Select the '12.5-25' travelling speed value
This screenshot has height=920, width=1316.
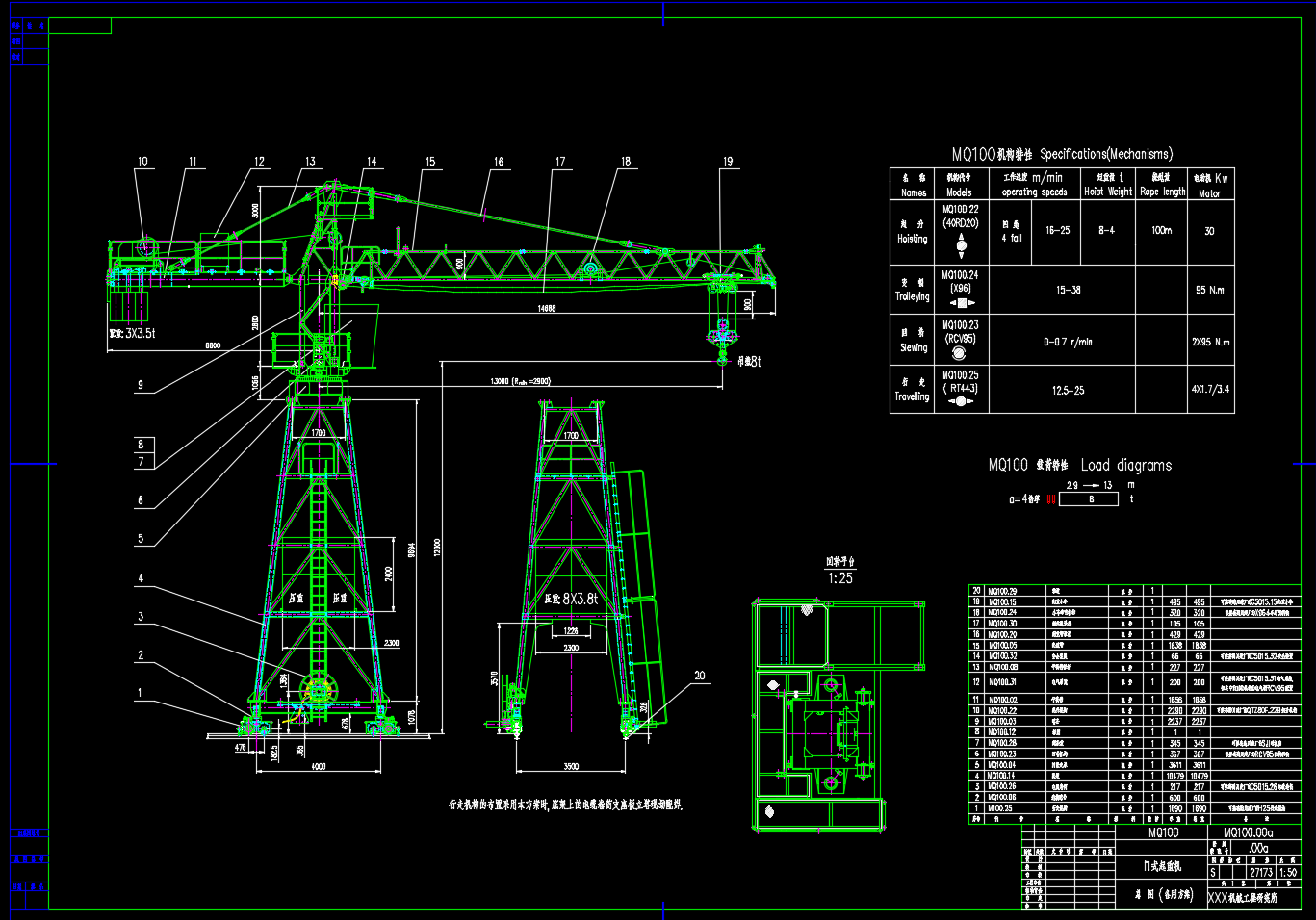click(1068, 391)
